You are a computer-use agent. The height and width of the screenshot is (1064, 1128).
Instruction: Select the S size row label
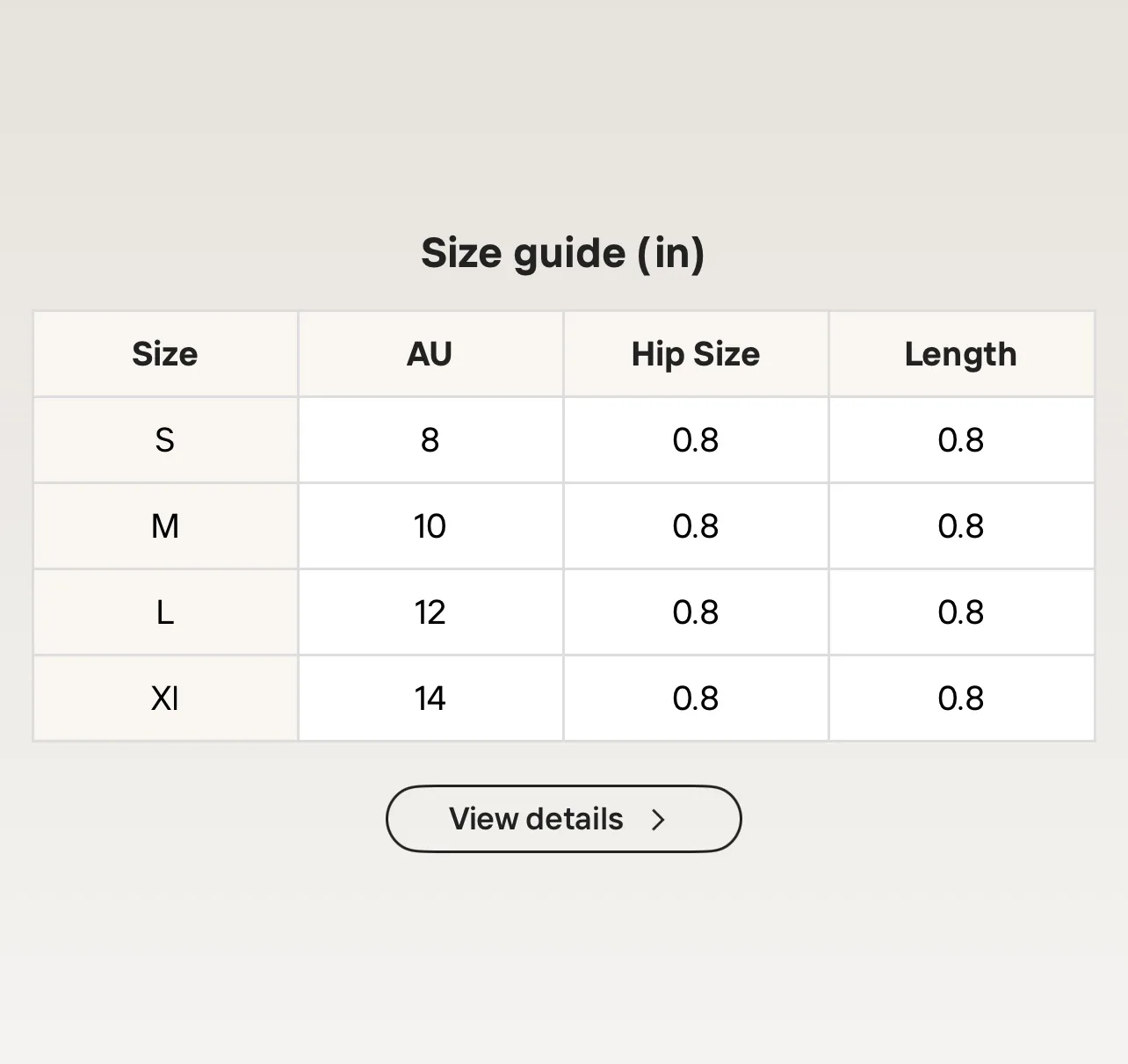click(165, 440)
